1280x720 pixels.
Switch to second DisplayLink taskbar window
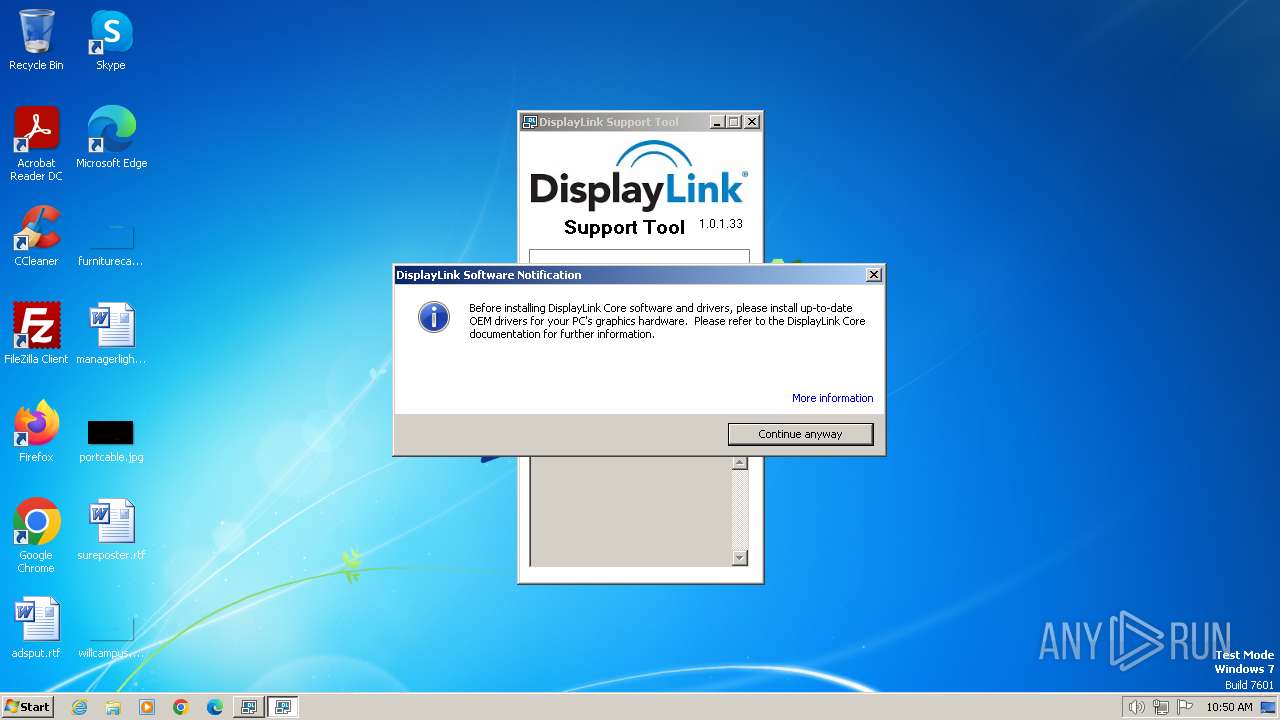[x=283, y=707]
